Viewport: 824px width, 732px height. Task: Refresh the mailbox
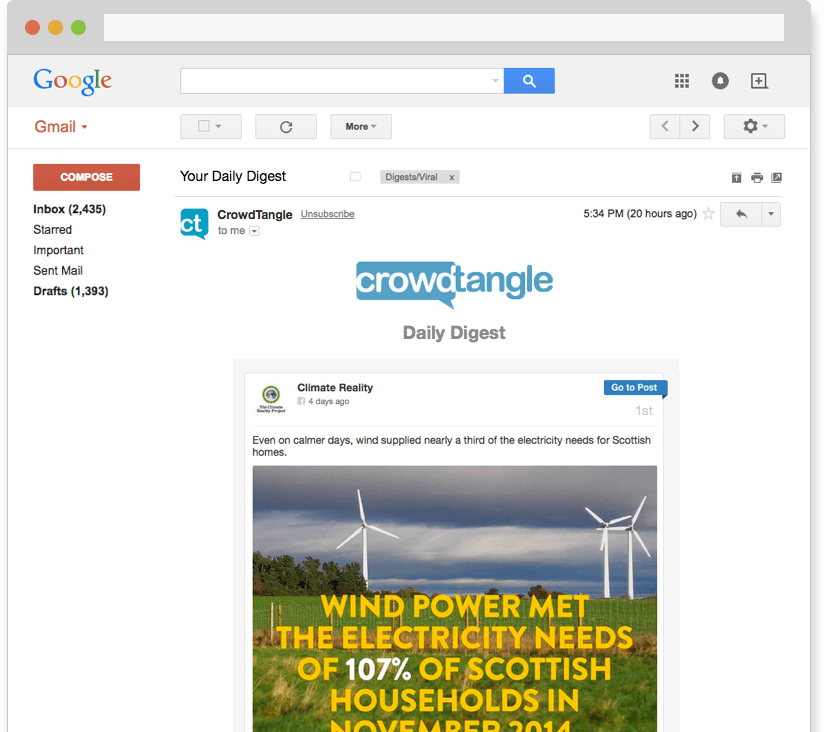click(x=286, y=127)
